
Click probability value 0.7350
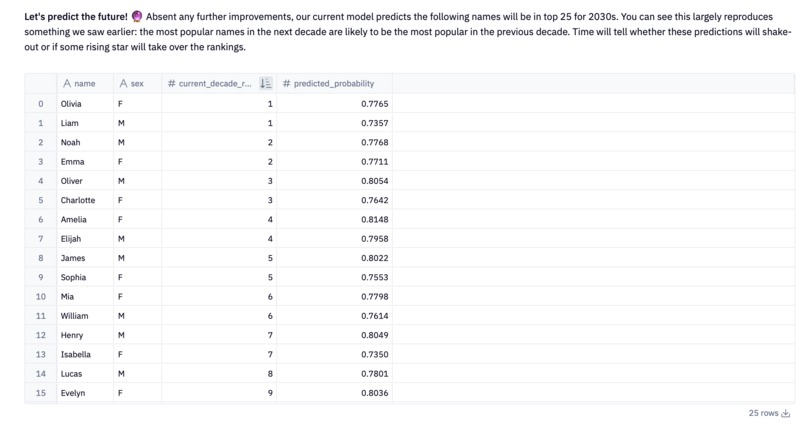click(375, 354)
